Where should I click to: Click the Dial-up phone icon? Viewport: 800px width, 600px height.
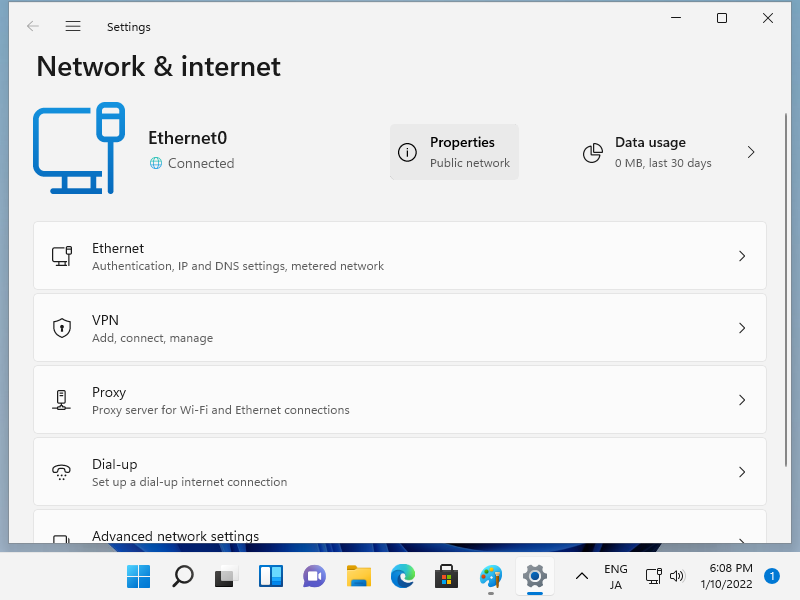pos(62,472)
